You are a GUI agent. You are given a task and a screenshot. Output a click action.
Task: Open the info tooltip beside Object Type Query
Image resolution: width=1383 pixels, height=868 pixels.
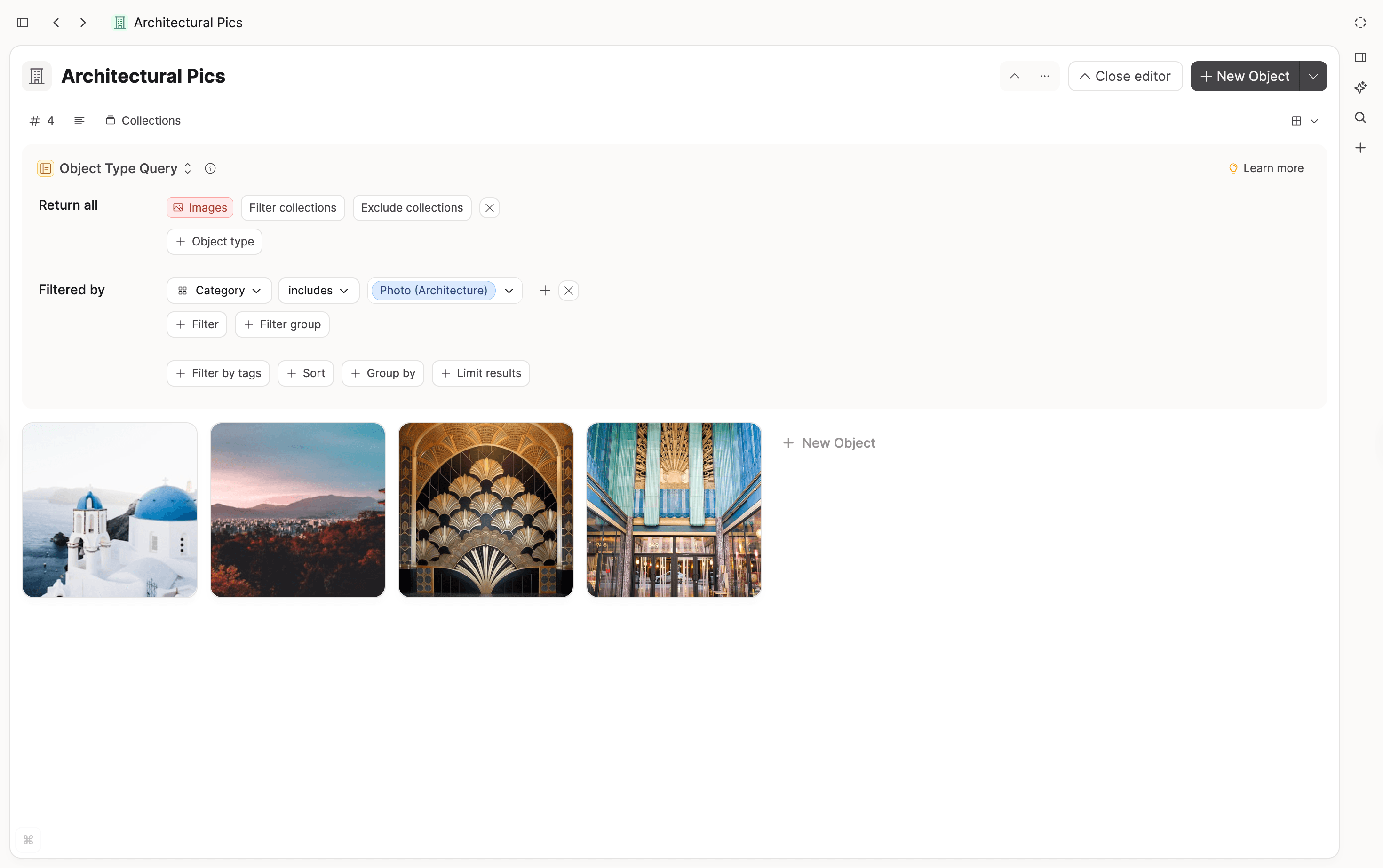210,168
